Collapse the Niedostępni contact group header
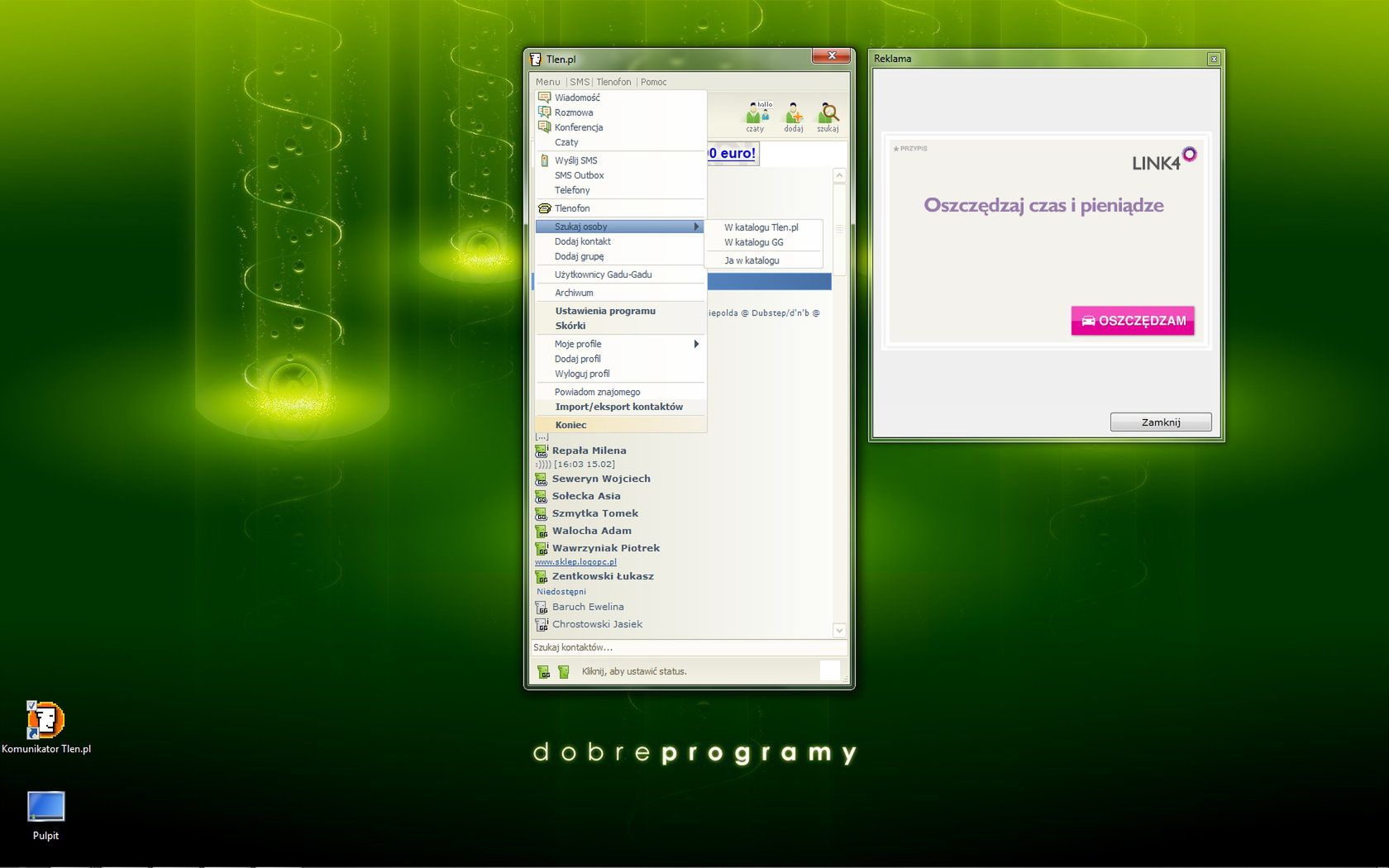Screen dimensions: 1389x868 coord(561,591)
